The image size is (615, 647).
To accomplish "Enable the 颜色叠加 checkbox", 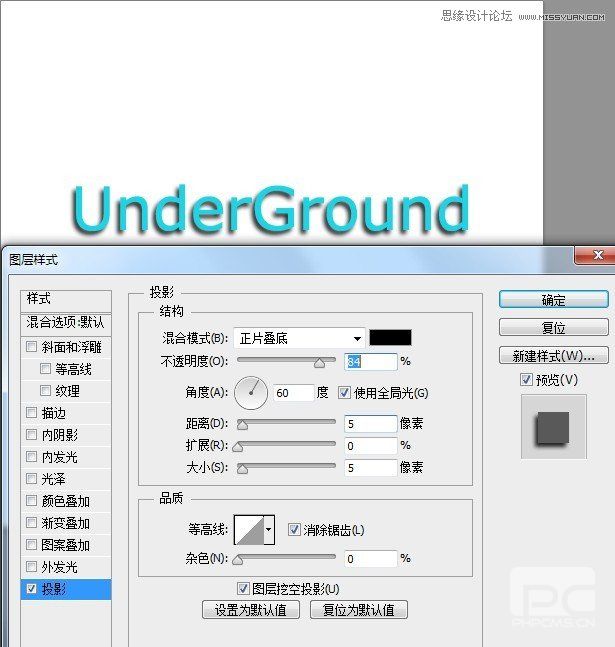I will (31, 501).
